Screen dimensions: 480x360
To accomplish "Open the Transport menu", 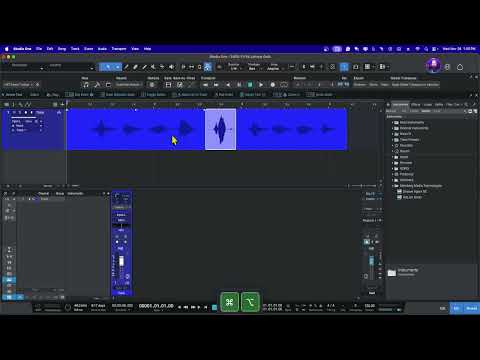I will (119, 49).
